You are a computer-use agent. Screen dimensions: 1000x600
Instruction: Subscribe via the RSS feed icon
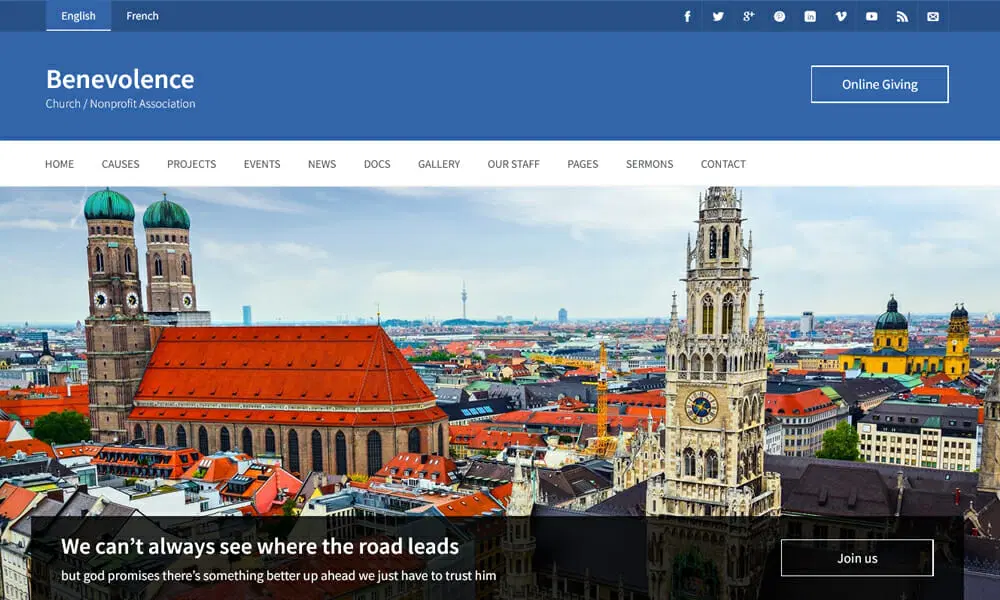902,17
